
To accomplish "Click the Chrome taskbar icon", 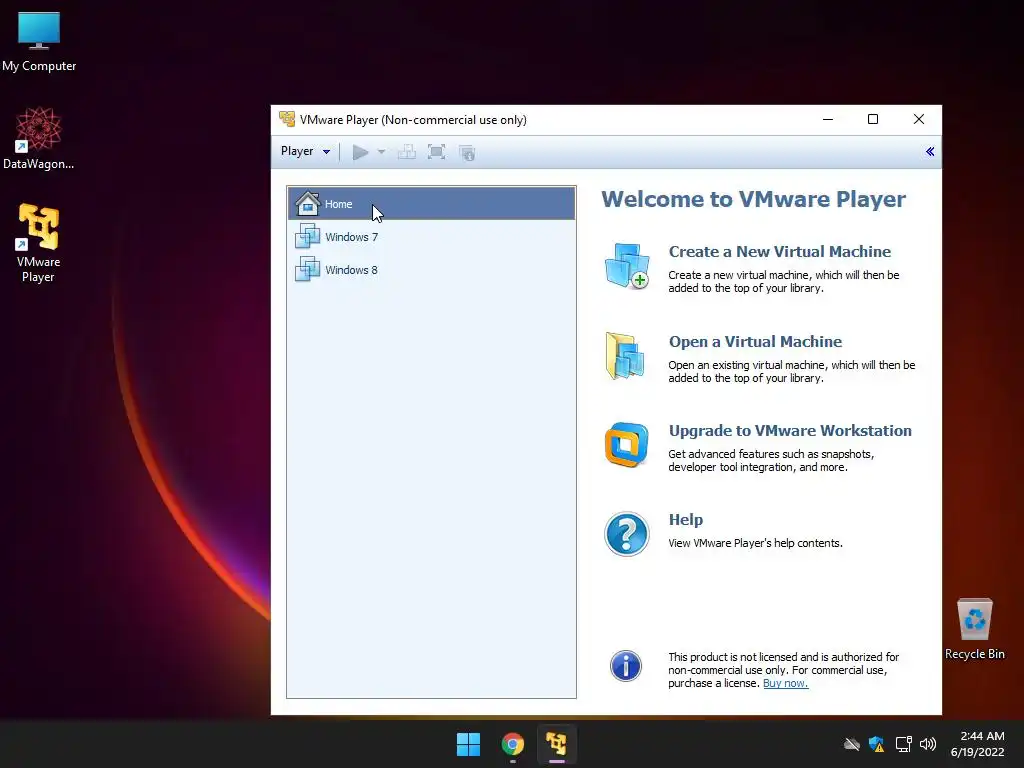I will click(x=513, y=744).
